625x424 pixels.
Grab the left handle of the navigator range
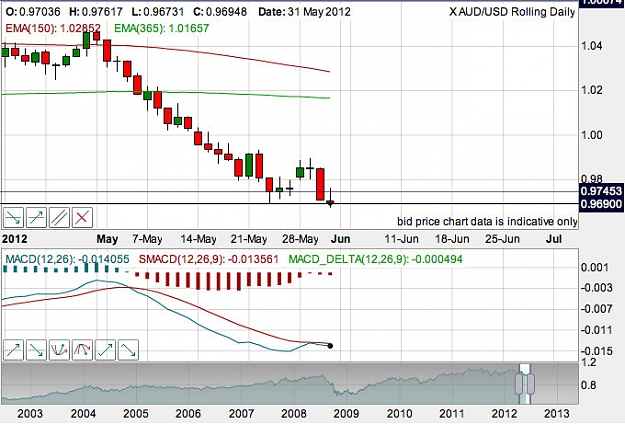(519, 383)
